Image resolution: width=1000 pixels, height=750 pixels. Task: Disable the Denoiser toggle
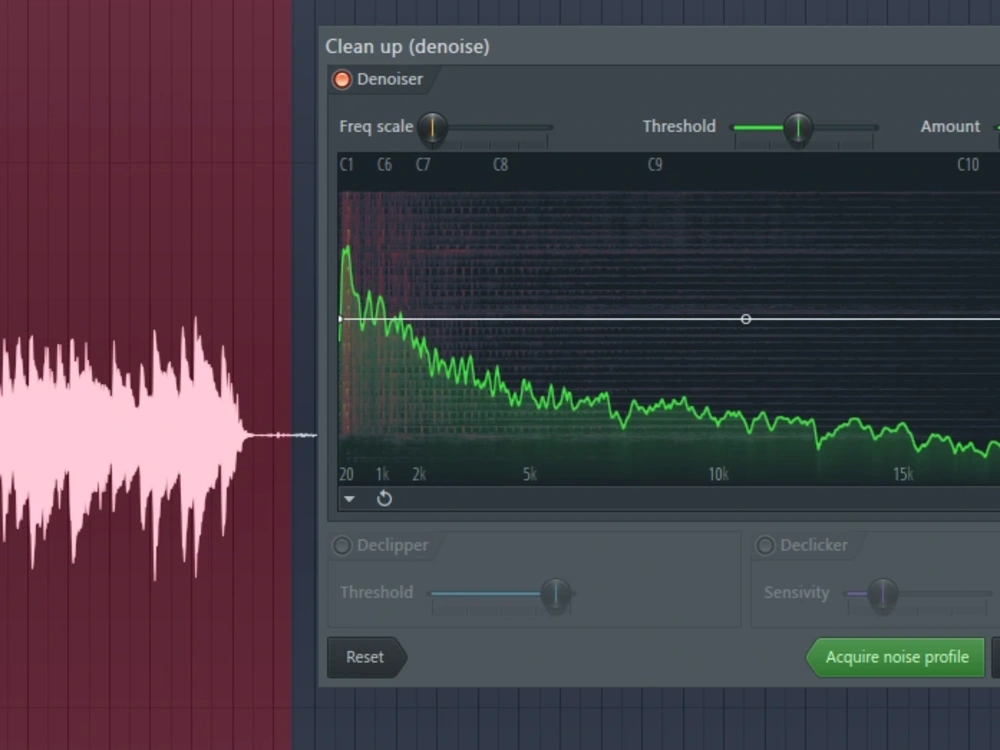[342, 80]
